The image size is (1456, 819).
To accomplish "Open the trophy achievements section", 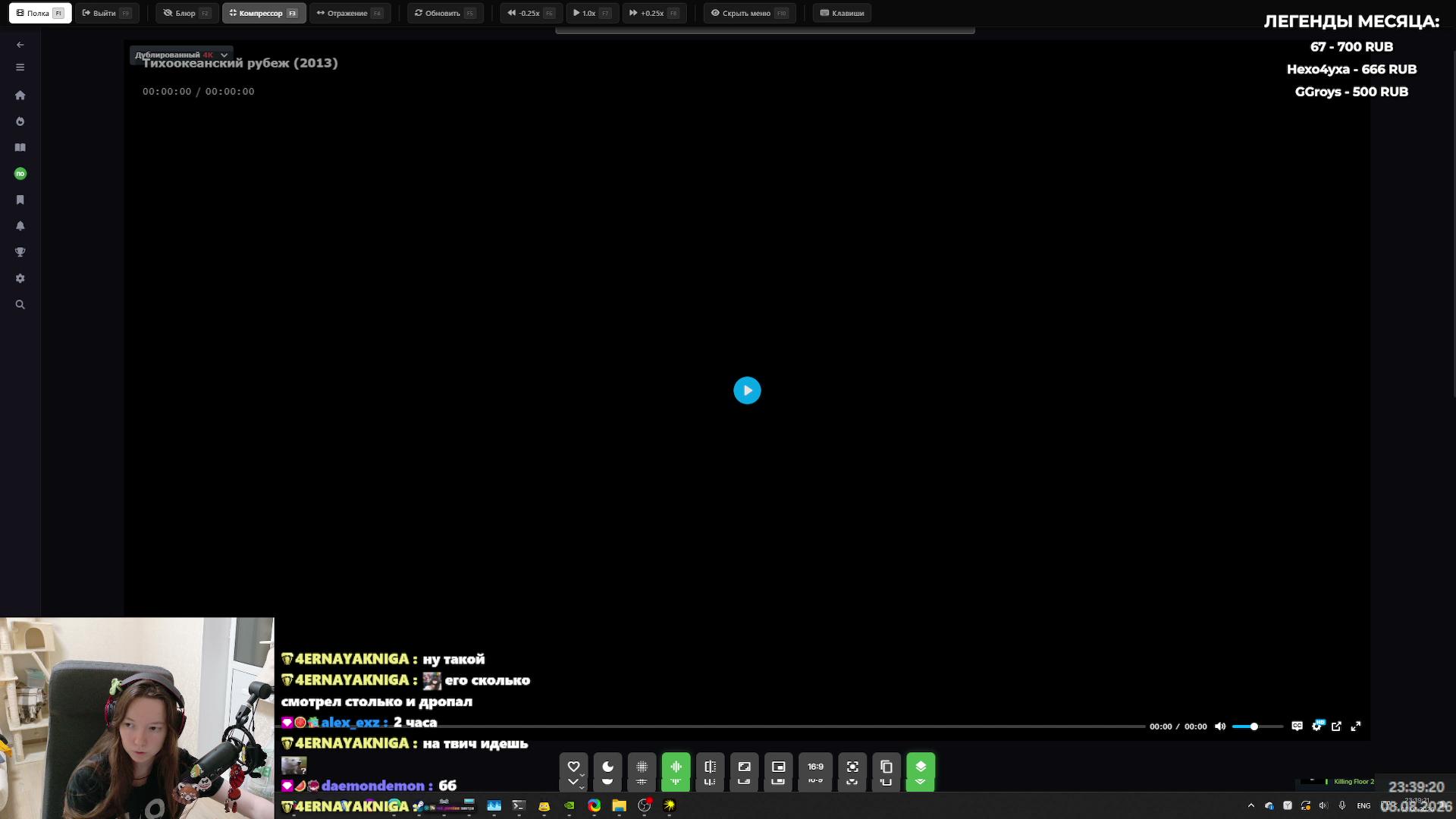I will point(20,253).
